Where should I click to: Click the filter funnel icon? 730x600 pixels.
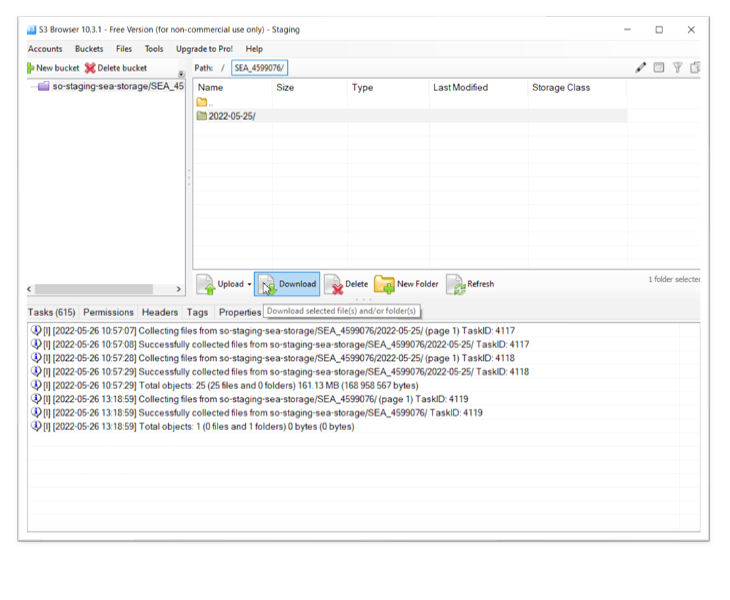[677, 68]
